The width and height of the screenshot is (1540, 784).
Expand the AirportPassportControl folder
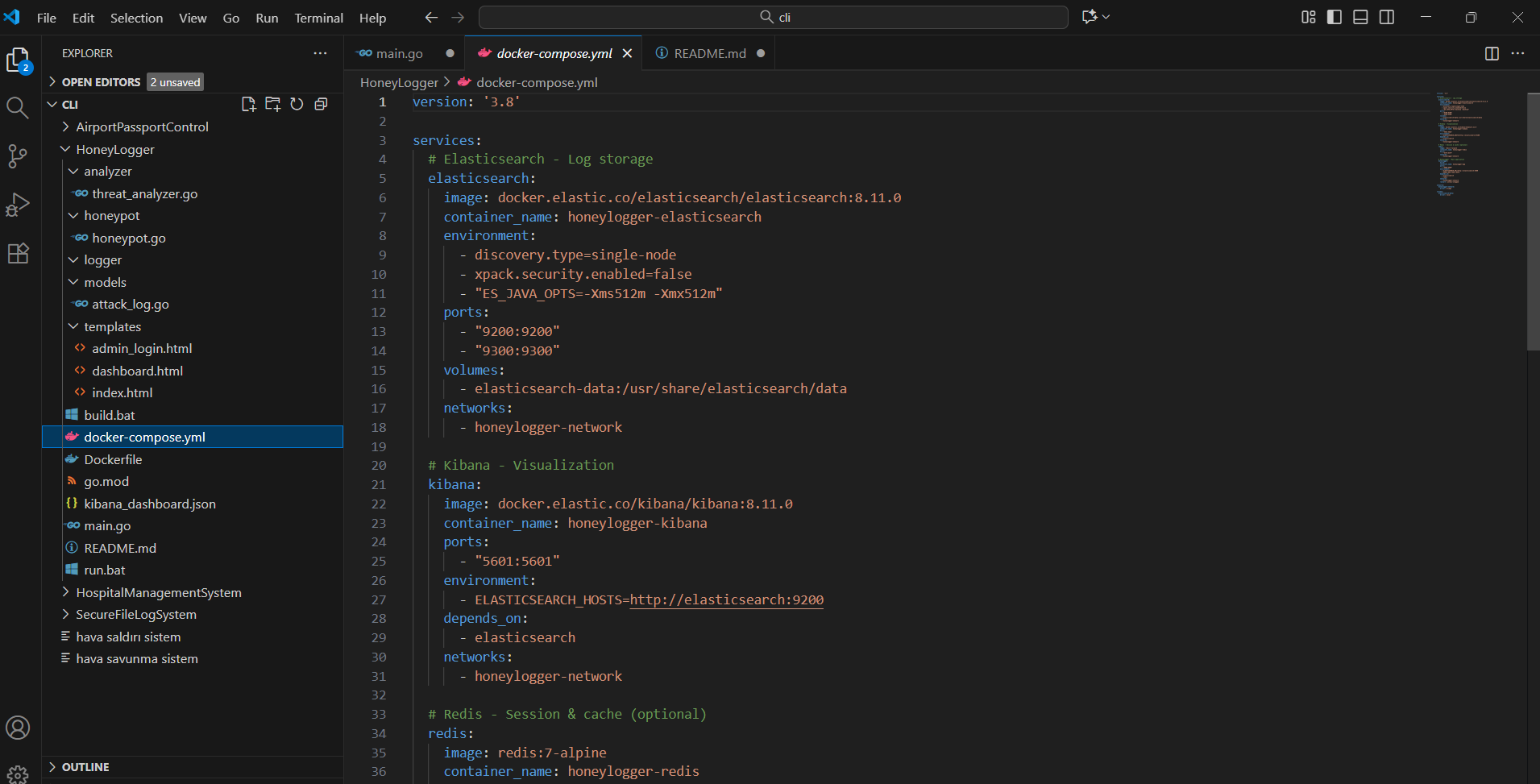pyautogui.click(x=142, y=127)
